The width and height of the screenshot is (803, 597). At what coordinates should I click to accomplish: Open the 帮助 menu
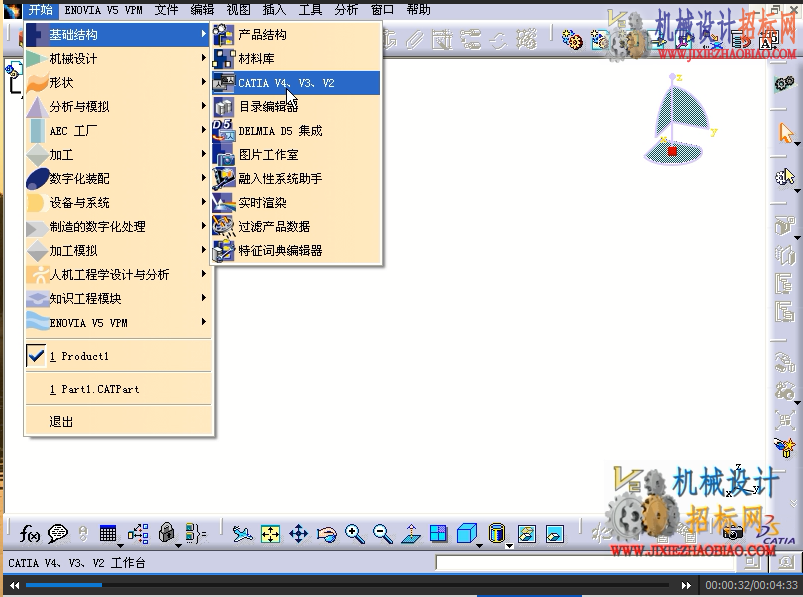coord(418,10)
